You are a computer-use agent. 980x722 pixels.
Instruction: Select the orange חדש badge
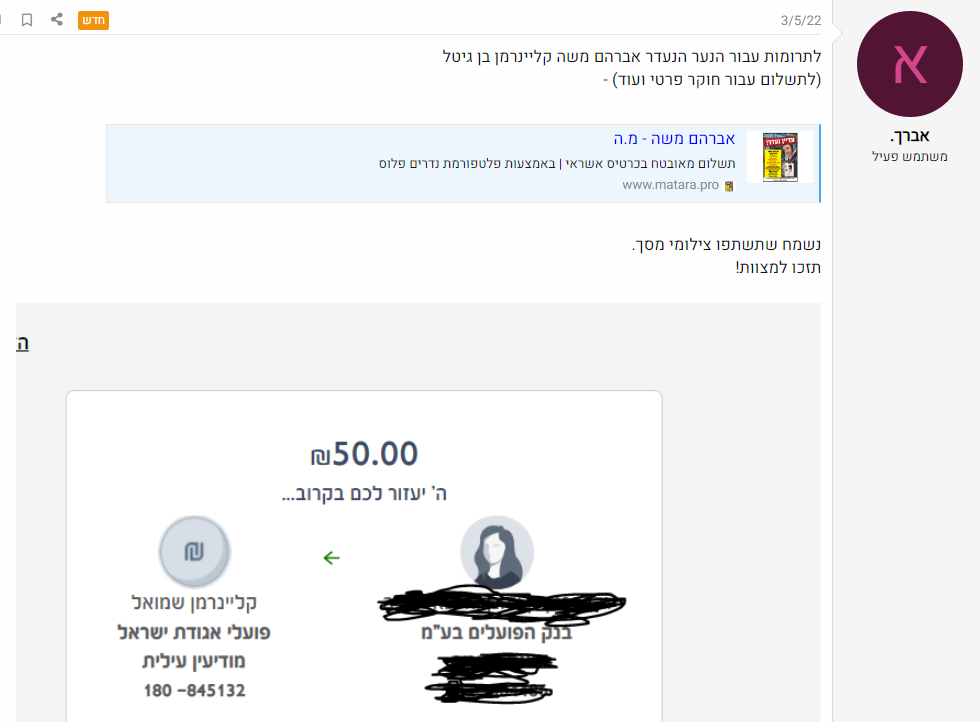click(93, 20)
